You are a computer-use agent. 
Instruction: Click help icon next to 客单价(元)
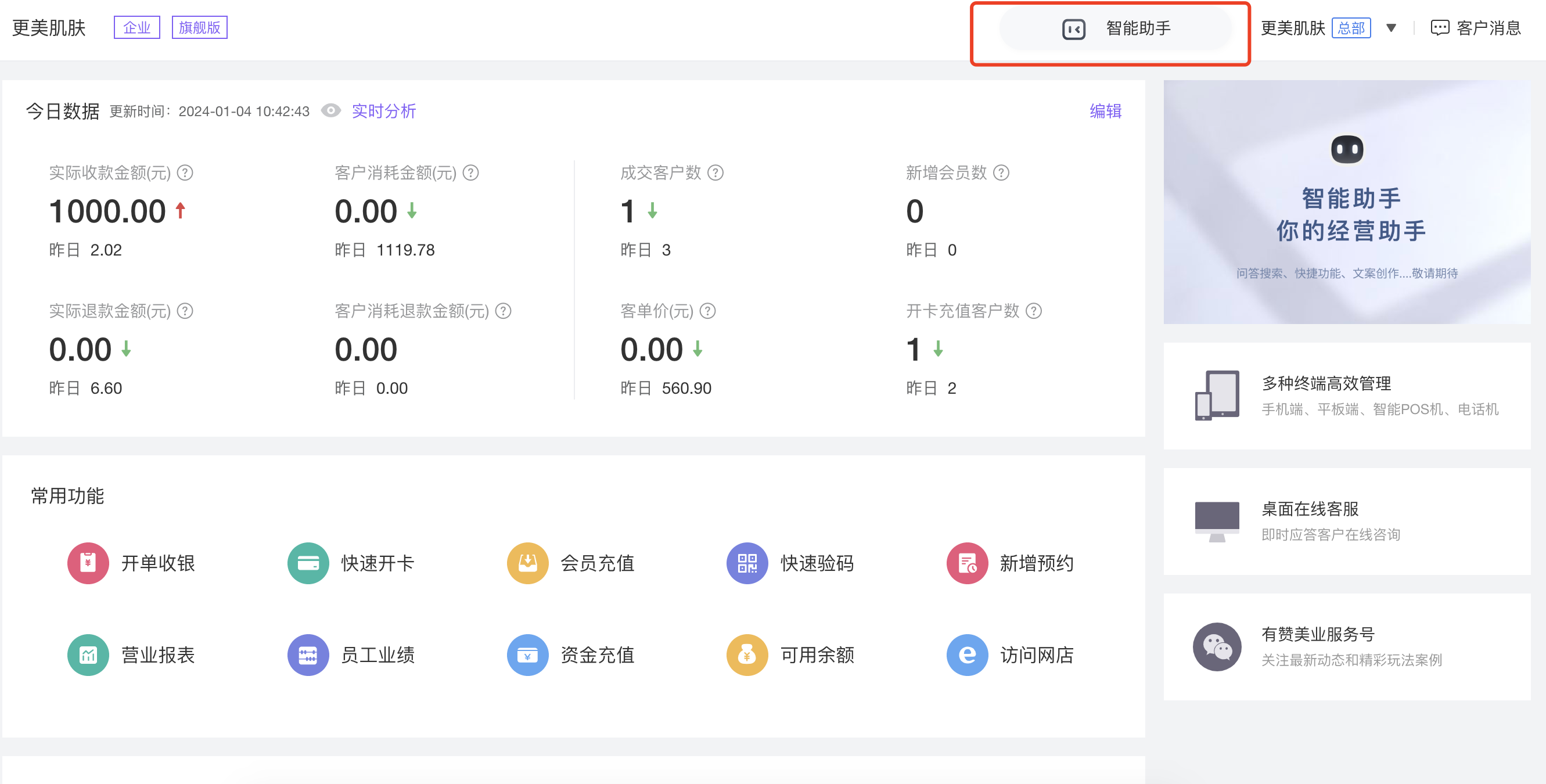[x=707, y=311]
